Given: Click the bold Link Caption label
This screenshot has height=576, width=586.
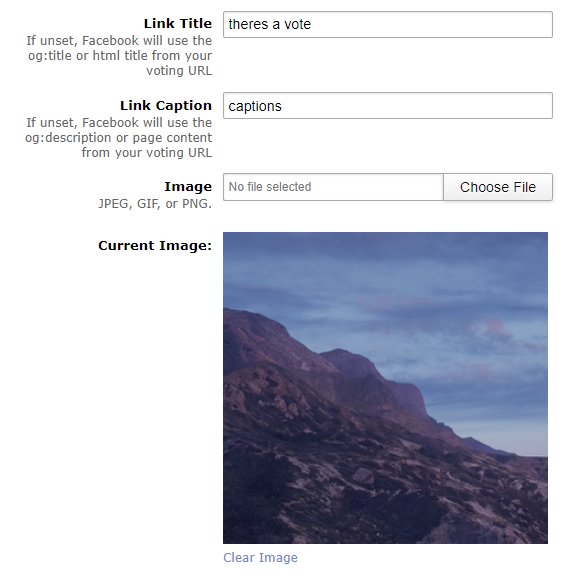Looking at the screenshot, I should [166, 105].
